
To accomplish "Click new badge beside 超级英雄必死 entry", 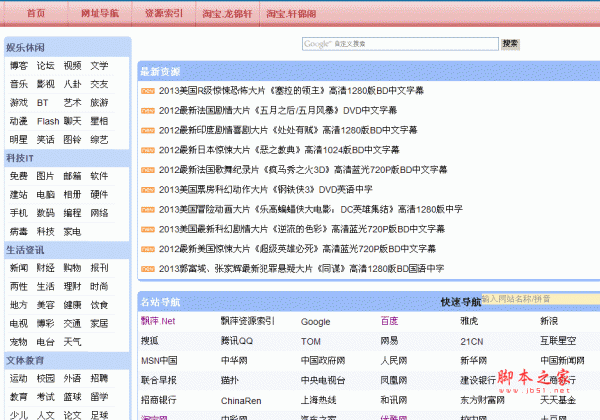I will pyautogui.click(x=148, y=249).
